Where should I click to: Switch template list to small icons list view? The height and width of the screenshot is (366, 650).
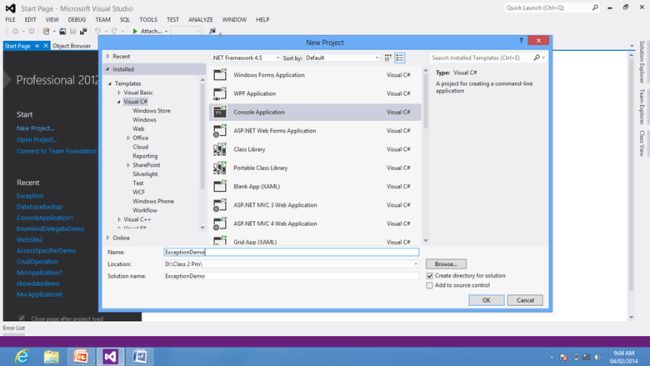click(x=400, y=58)
